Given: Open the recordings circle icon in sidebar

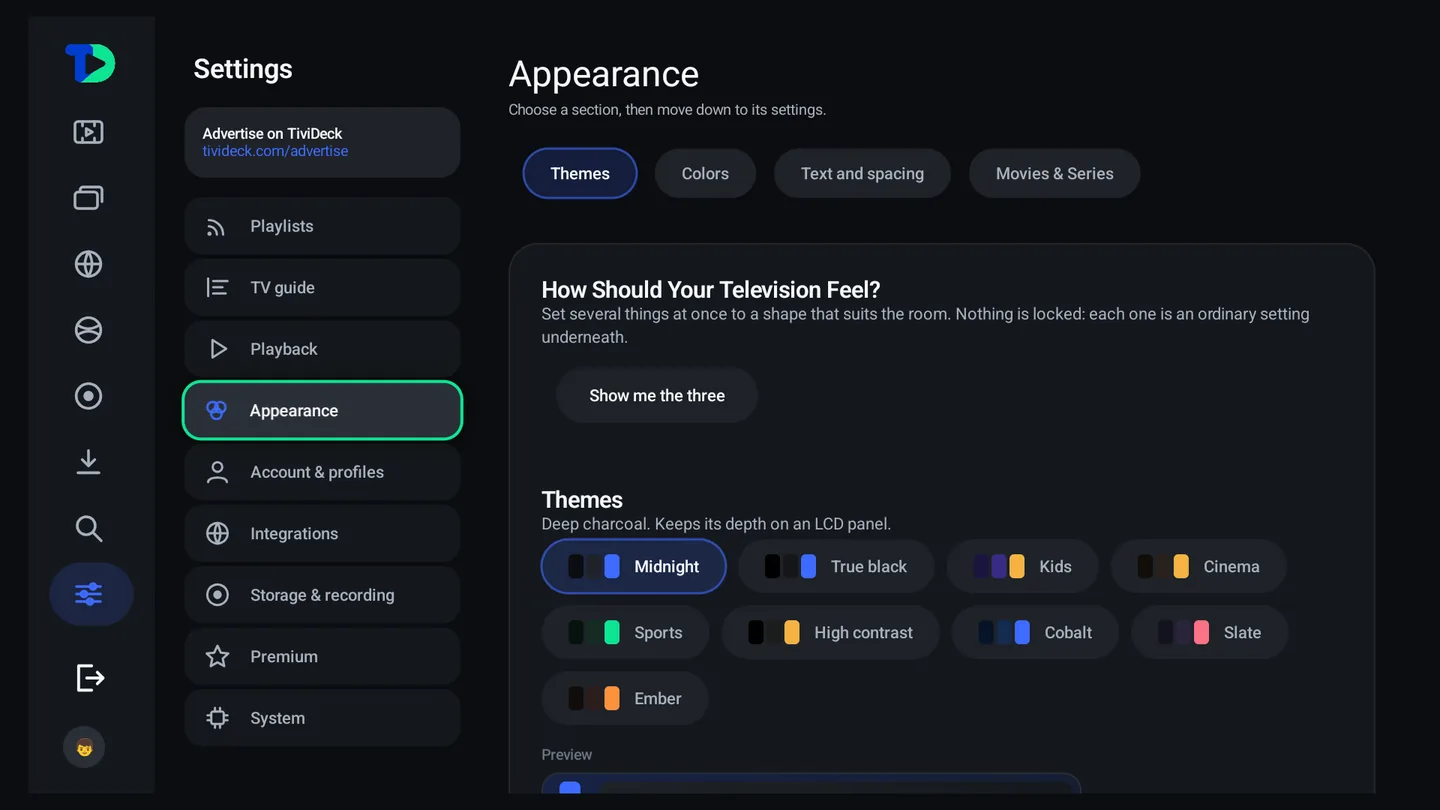Looking at the screenshot, I should point(89,396).
